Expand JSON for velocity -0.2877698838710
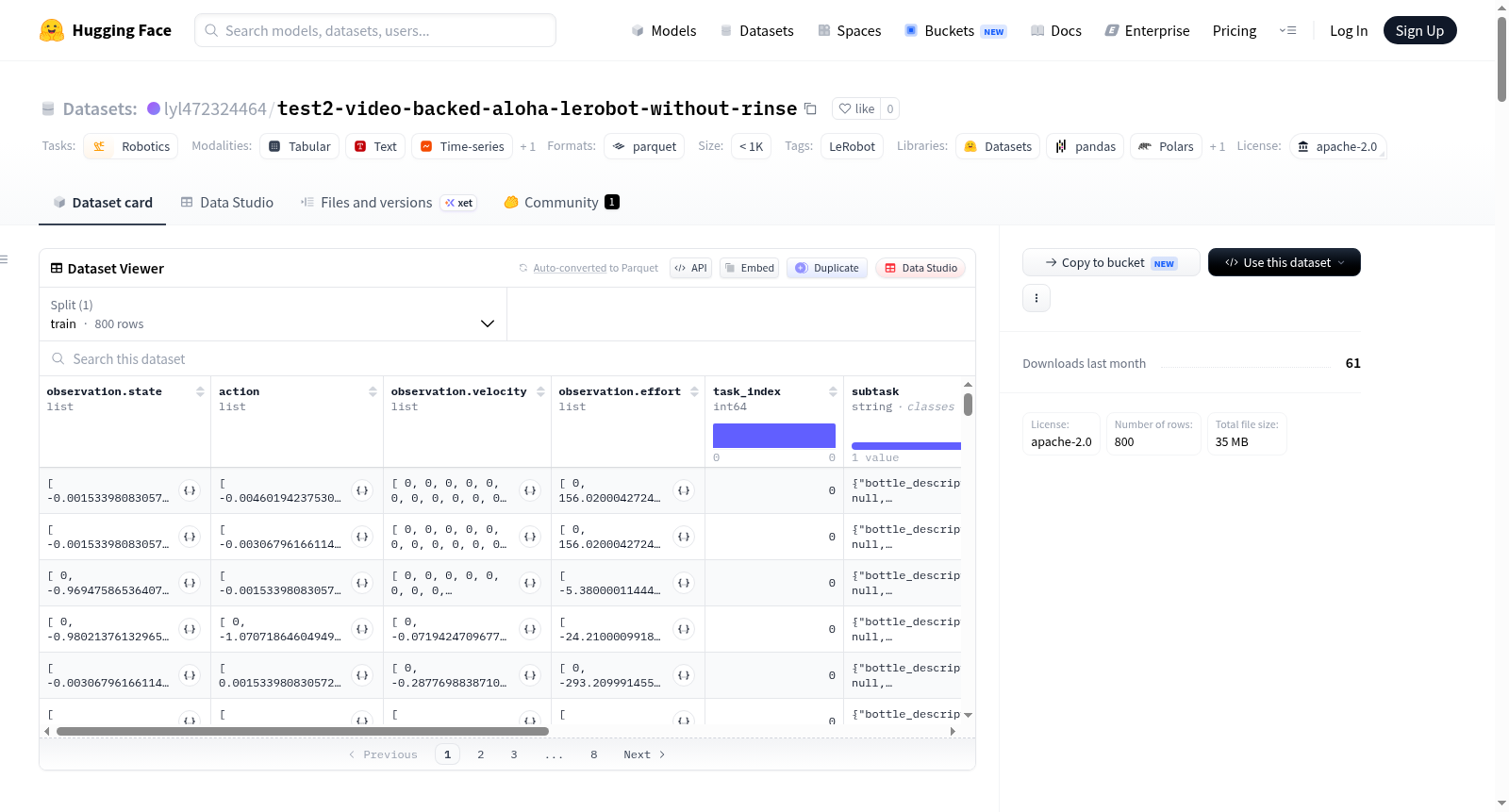This screenshot has height=812, width=1509. (530, 675)
